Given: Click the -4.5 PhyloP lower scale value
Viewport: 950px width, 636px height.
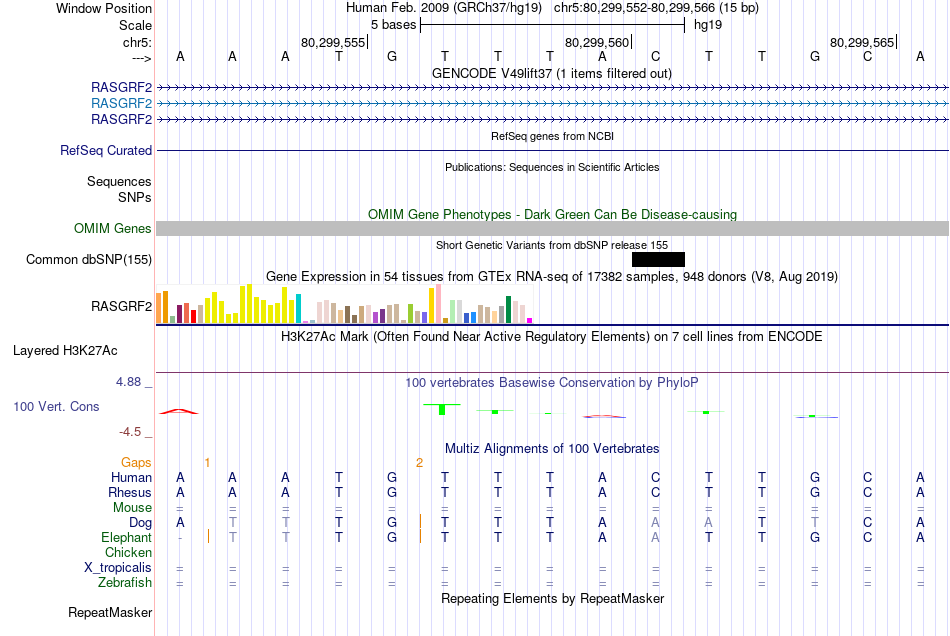Looking at the screenshot, I should click(x=130, y=432).
